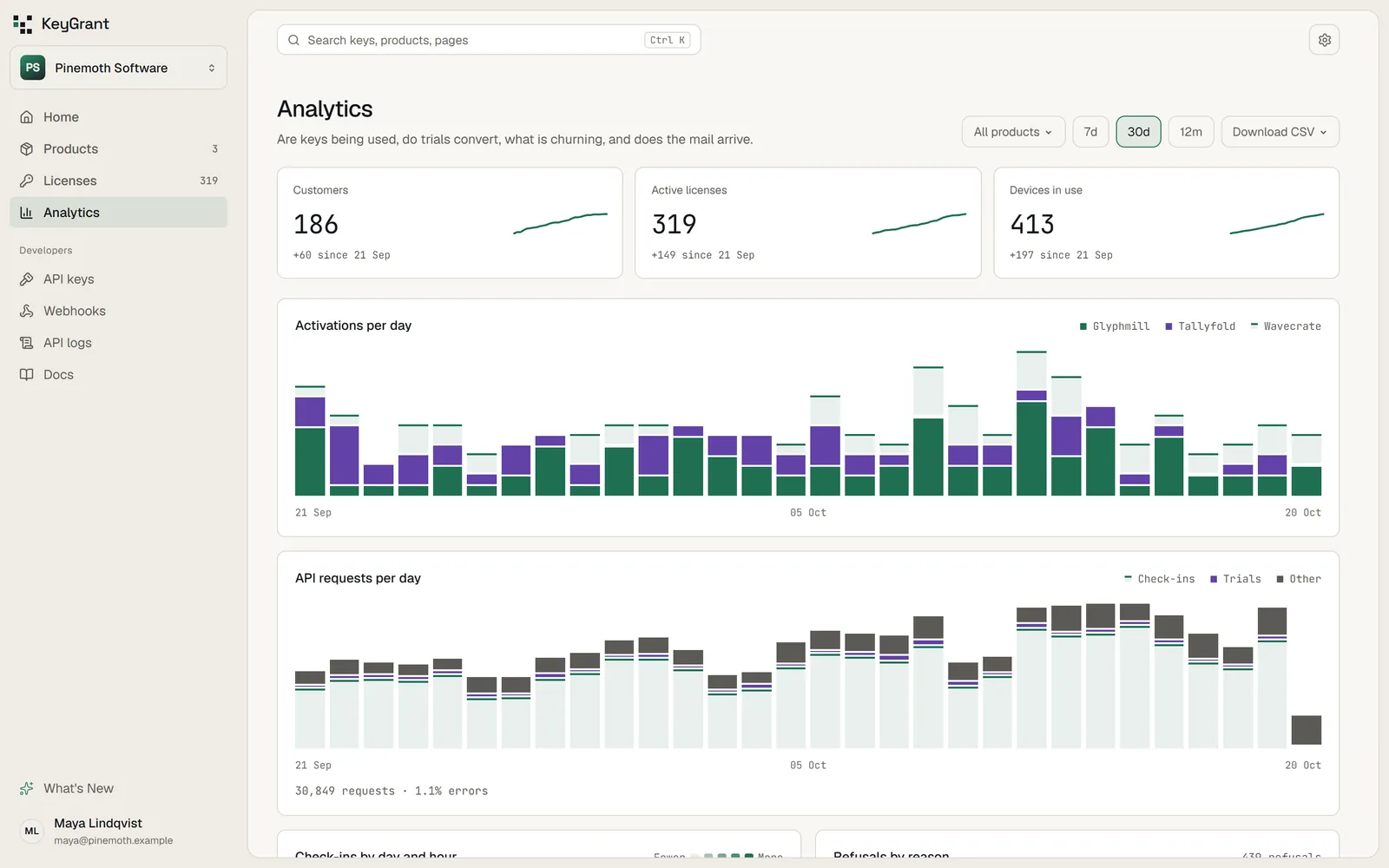Click the Ctrl K shortcut badge

pos(668,40)
